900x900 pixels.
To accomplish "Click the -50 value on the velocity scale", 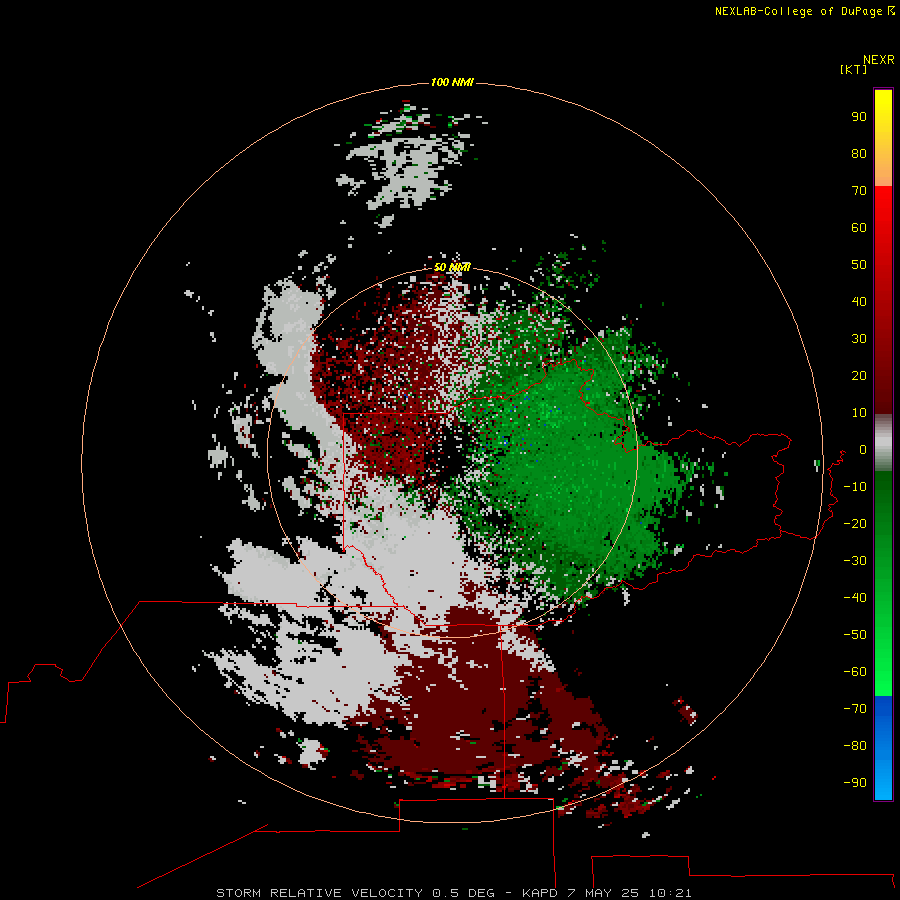I will [x=855, y=635].
